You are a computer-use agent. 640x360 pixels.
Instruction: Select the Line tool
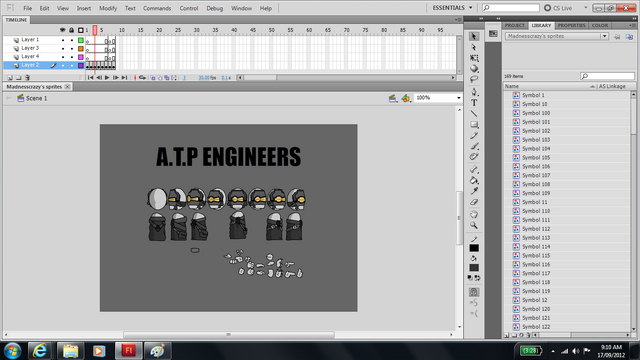pyautogui.click(x=474, y=113)
